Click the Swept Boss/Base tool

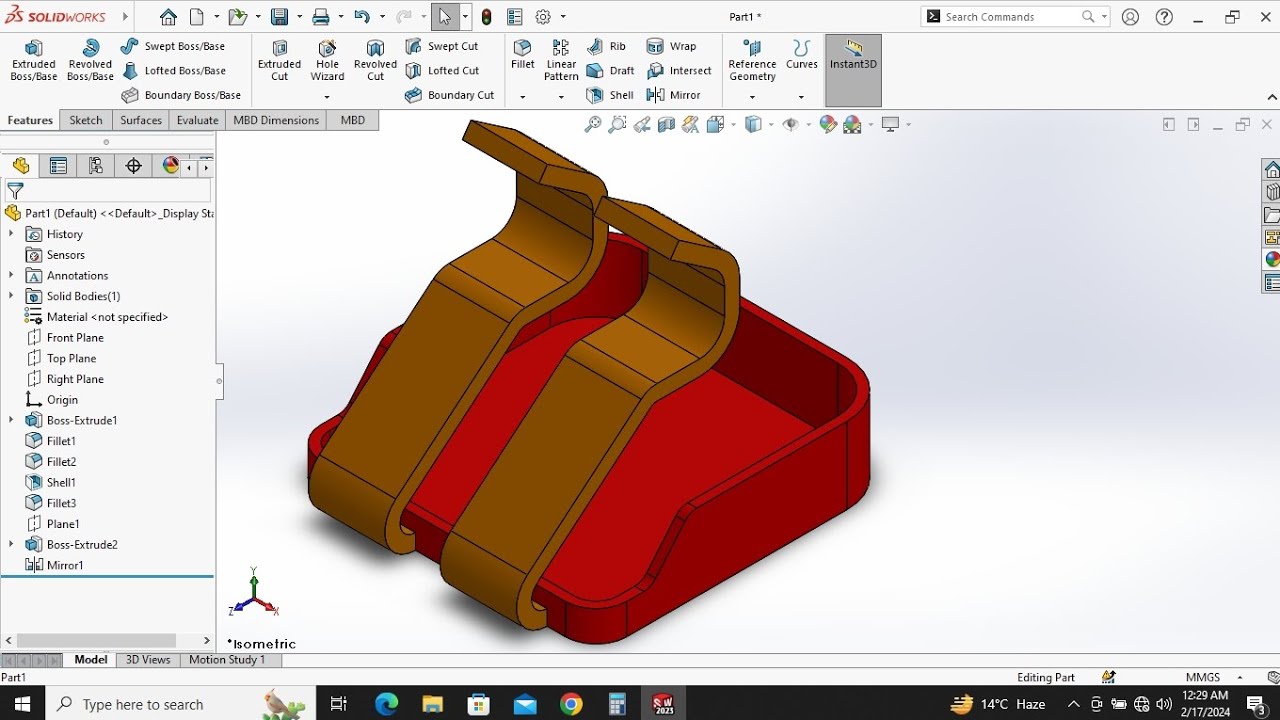(x=173, y=46)
